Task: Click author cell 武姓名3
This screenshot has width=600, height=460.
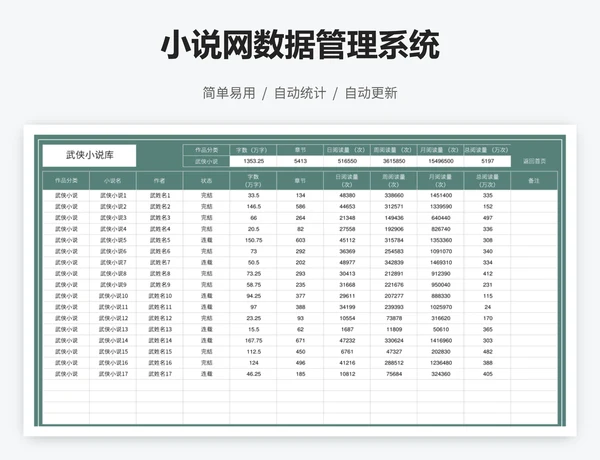Action: [x=160, y=218]
